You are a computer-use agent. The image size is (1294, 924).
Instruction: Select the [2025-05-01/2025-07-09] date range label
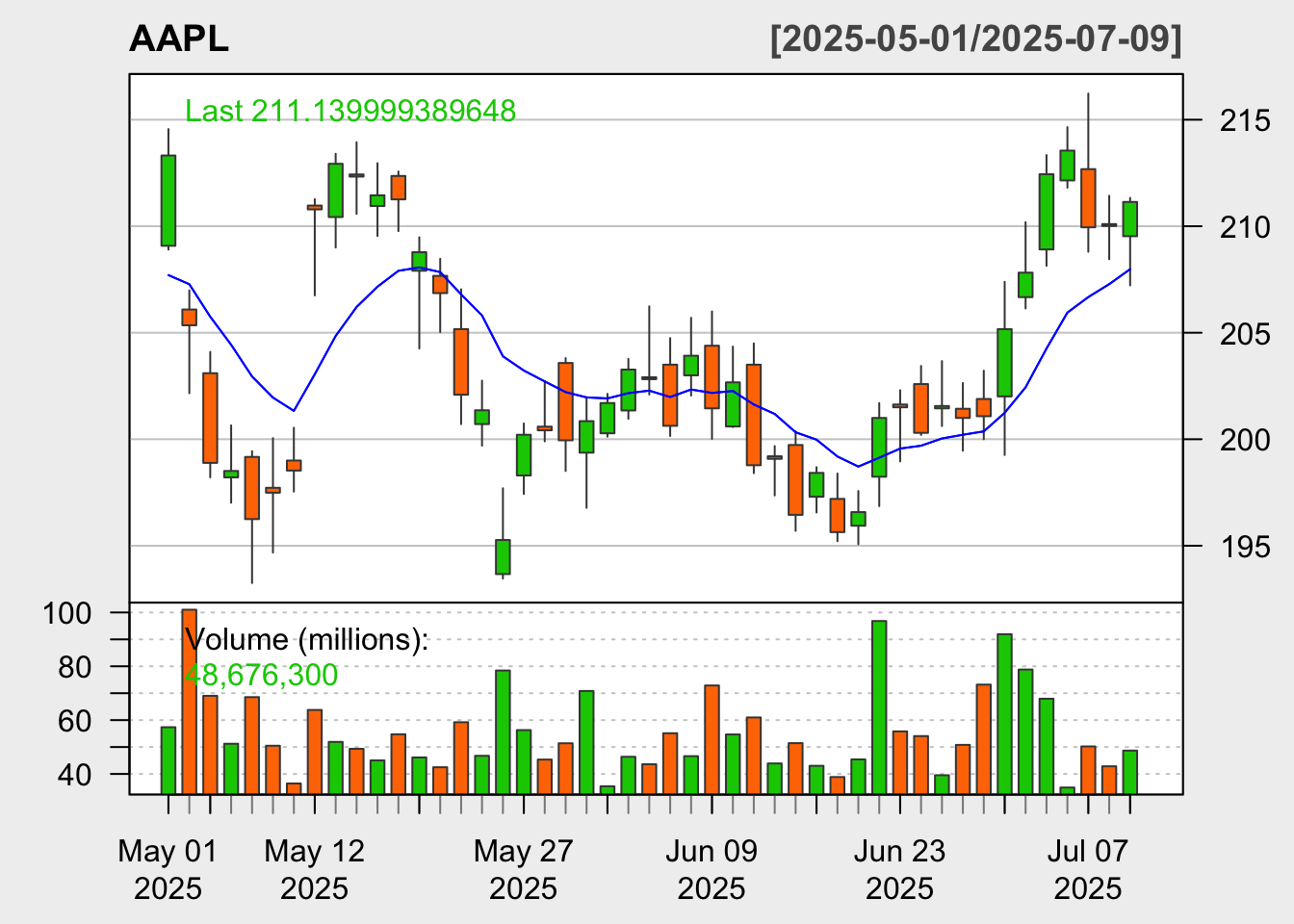(x=975, y=39)
